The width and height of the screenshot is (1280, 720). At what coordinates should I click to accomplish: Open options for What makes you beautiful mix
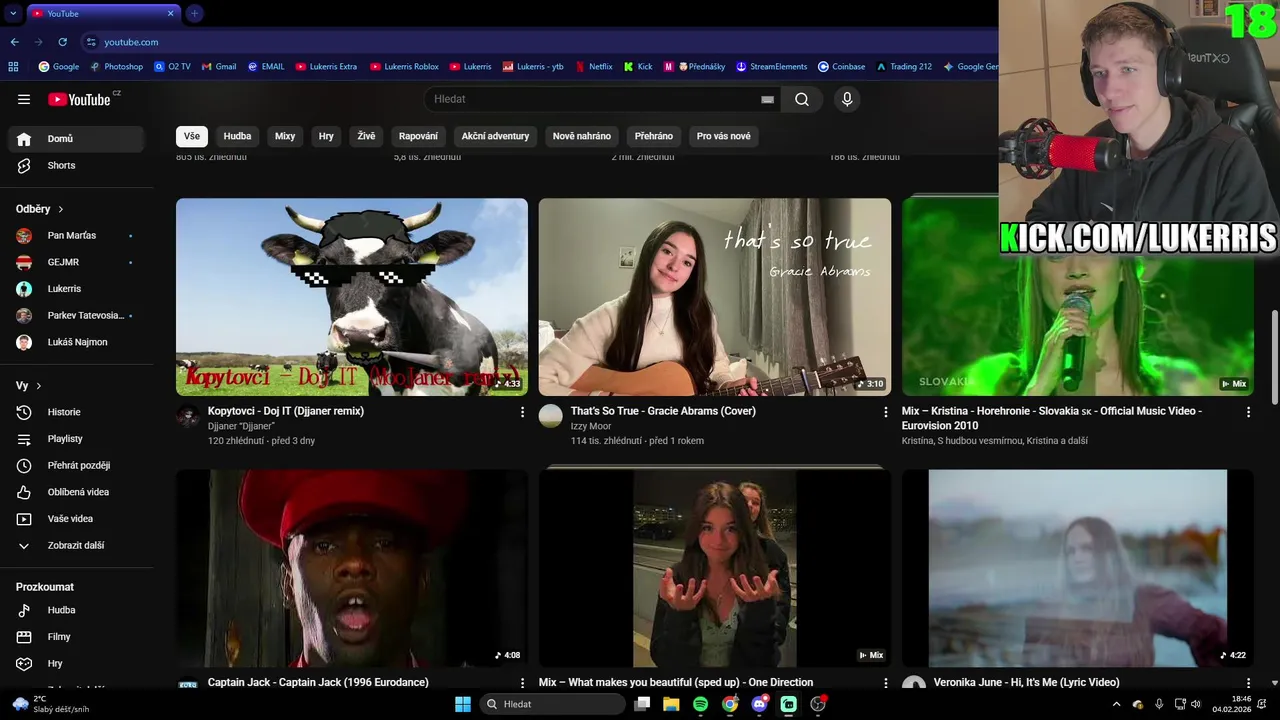[x=885, y=683]
